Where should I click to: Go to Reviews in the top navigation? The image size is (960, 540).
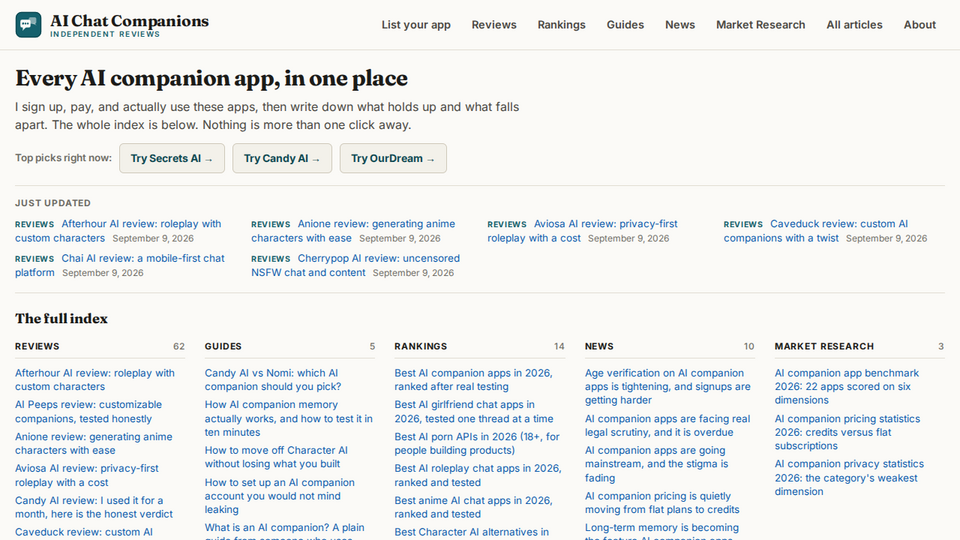pos(493,25)
